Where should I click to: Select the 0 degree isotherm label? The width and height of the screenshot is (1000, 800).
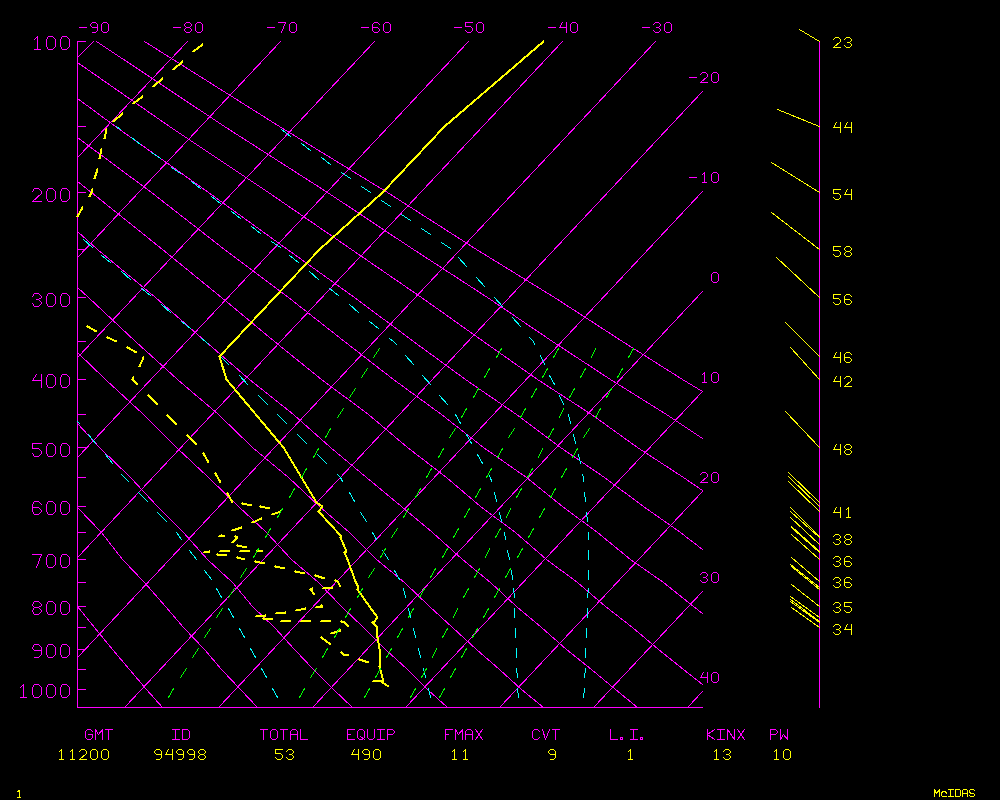tap(714, 278)
